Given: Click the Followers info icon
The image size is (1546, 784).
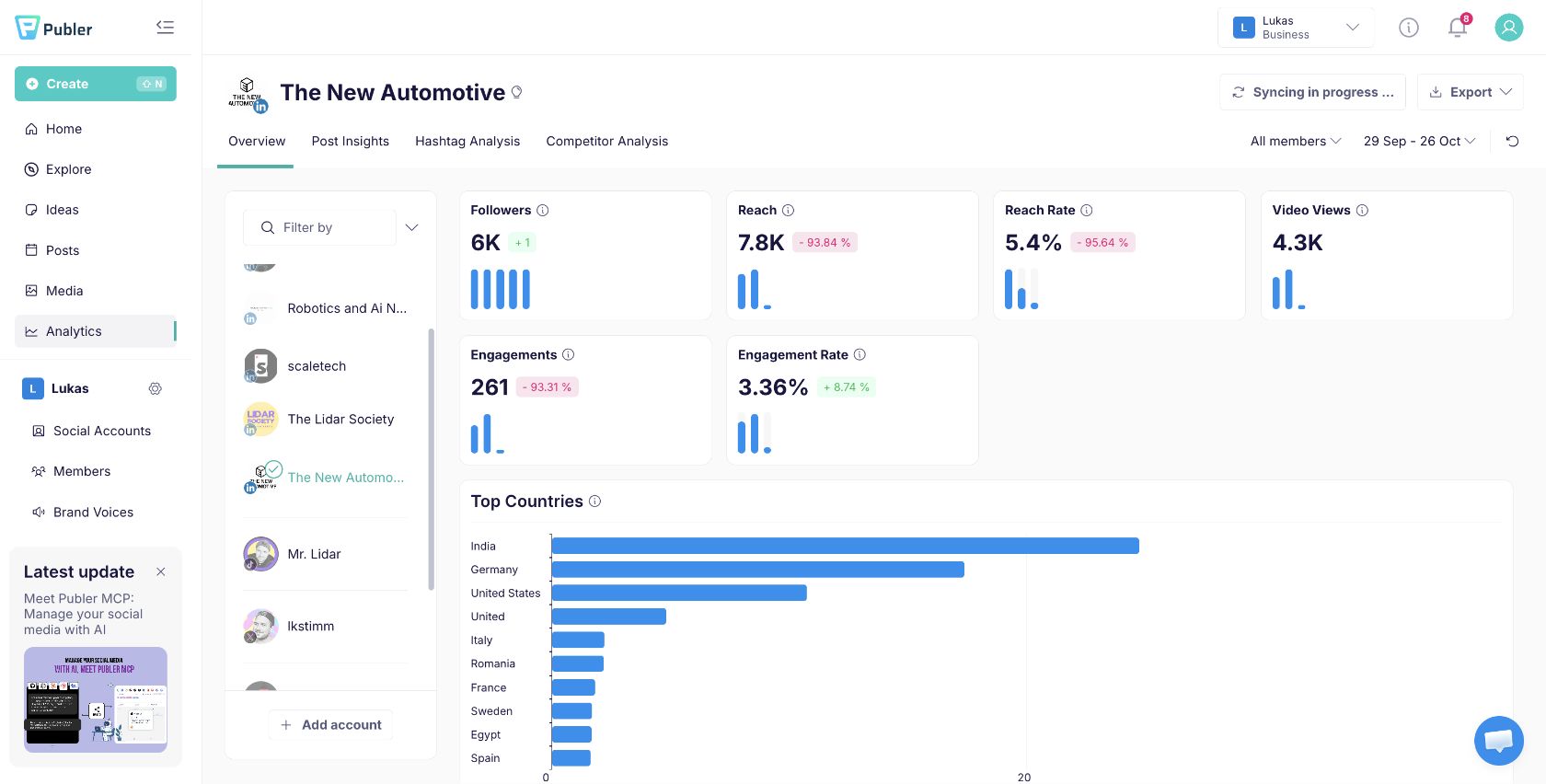Looking at the screenshot, I should (x=543, y=210).
